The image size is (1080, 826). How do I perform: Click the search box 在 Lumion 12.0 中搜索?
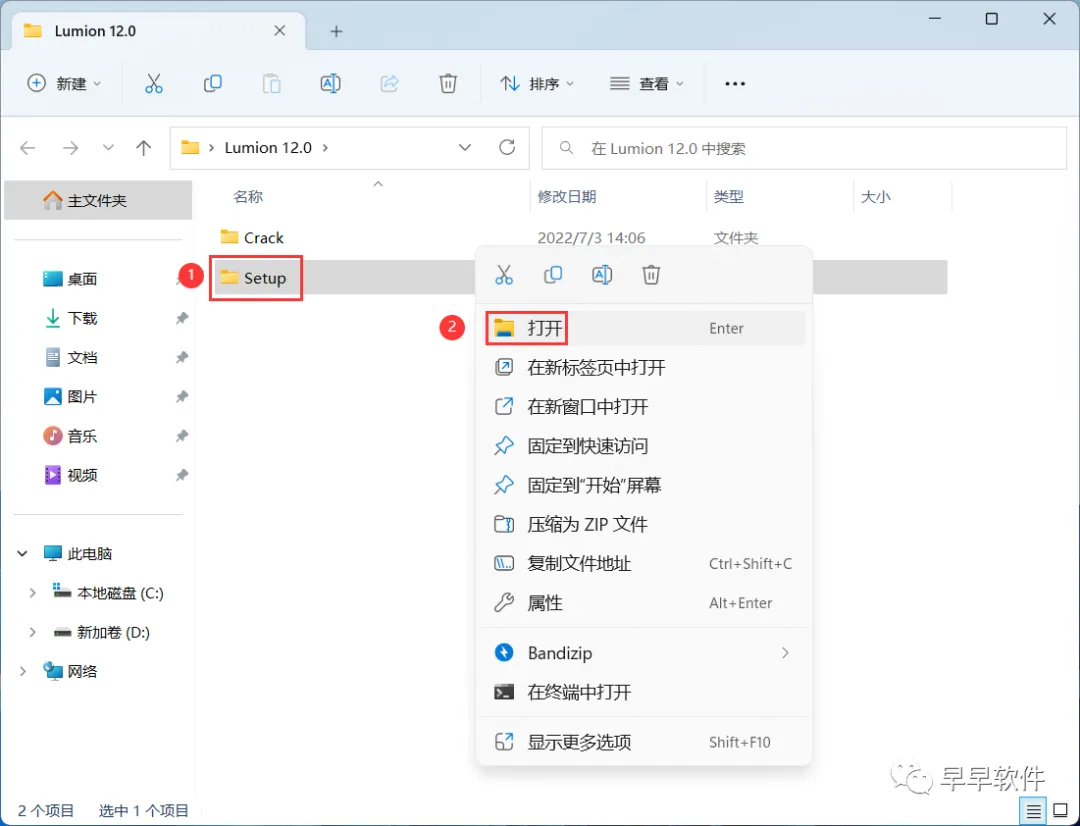point(804,148)
